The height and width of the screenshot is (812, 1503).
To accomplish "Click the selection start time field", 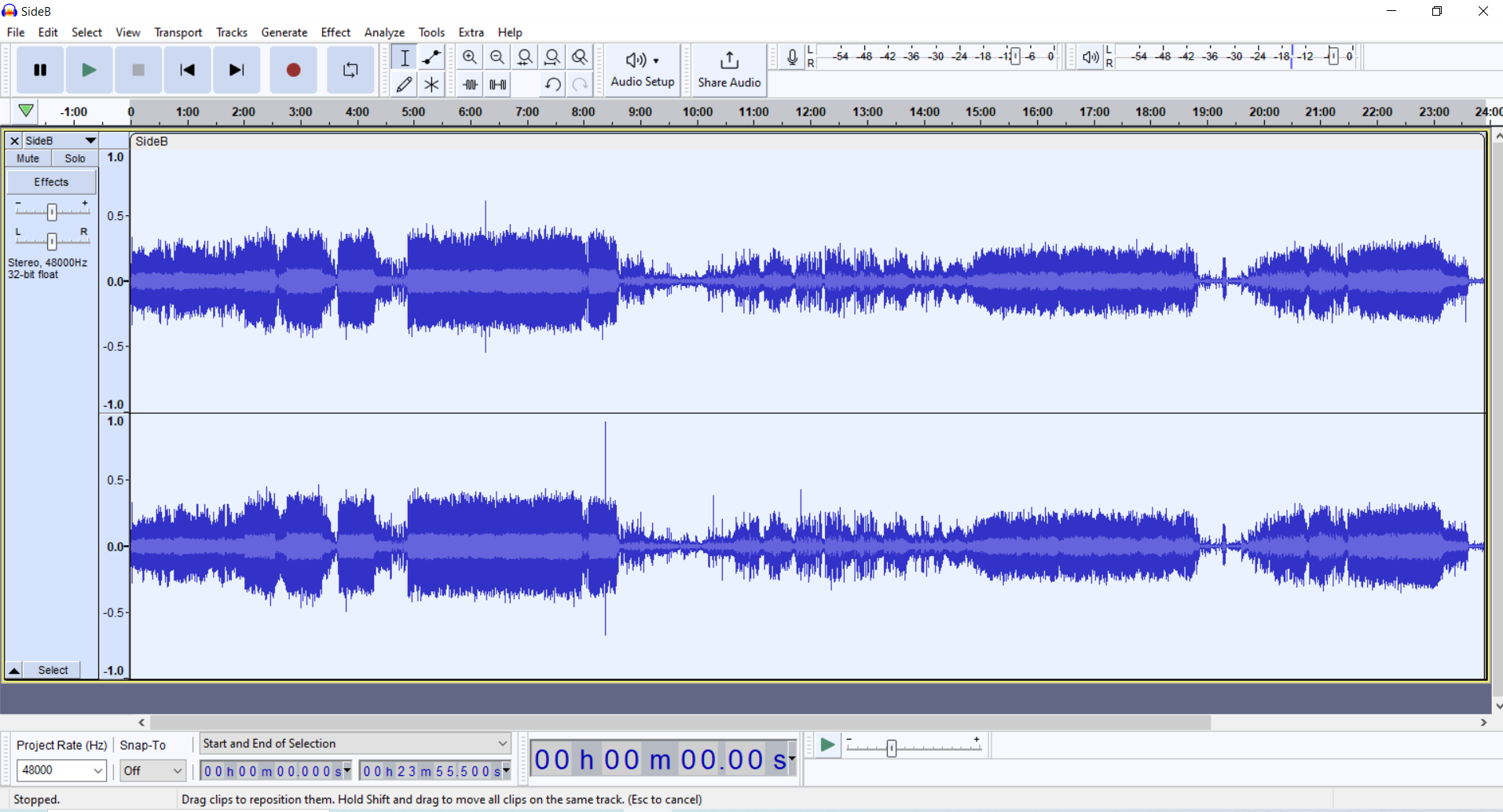I will click(271, 771).
